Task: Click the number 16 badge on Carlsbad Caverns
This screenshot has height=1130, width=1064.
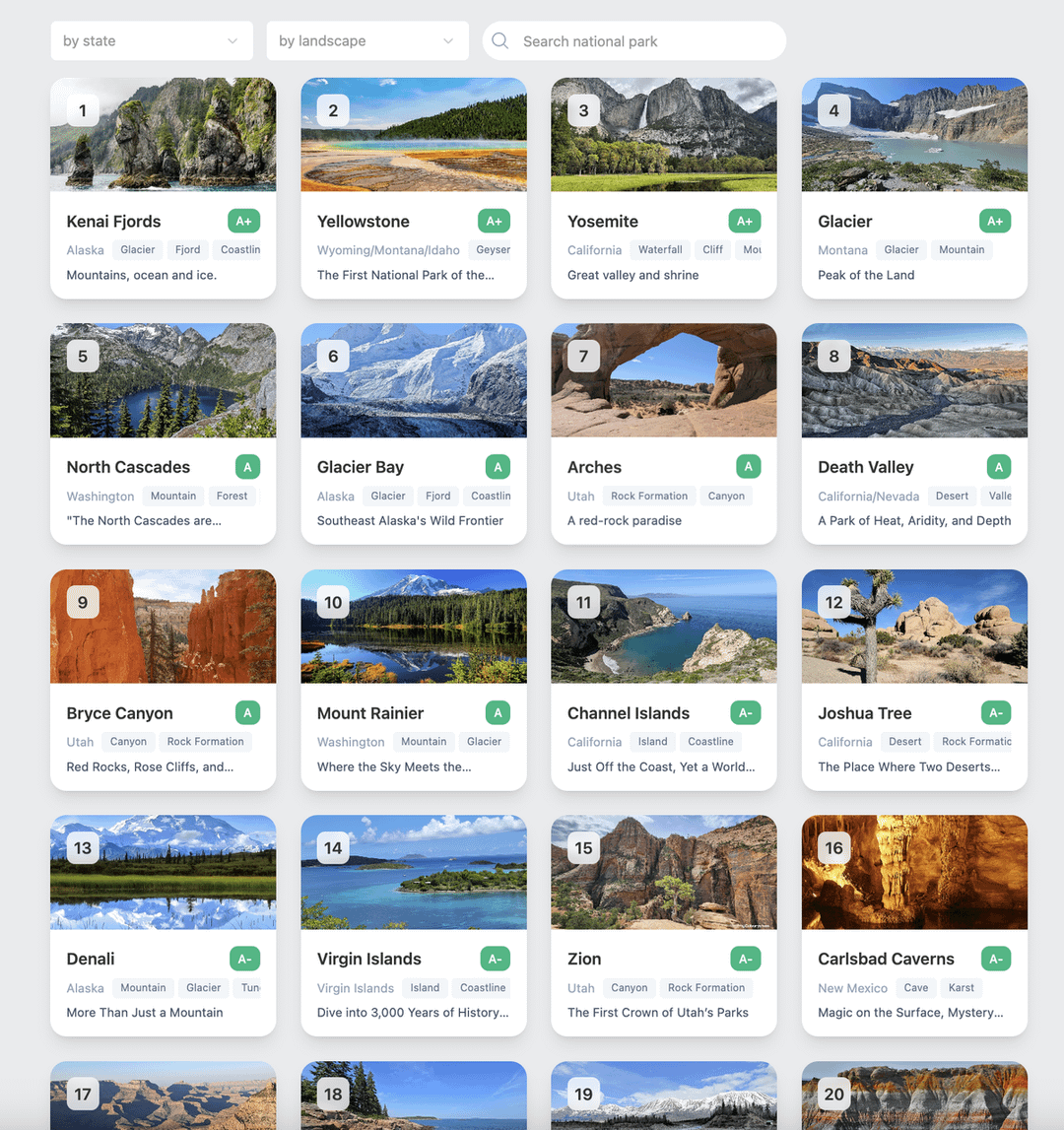Action: [833, 847]
